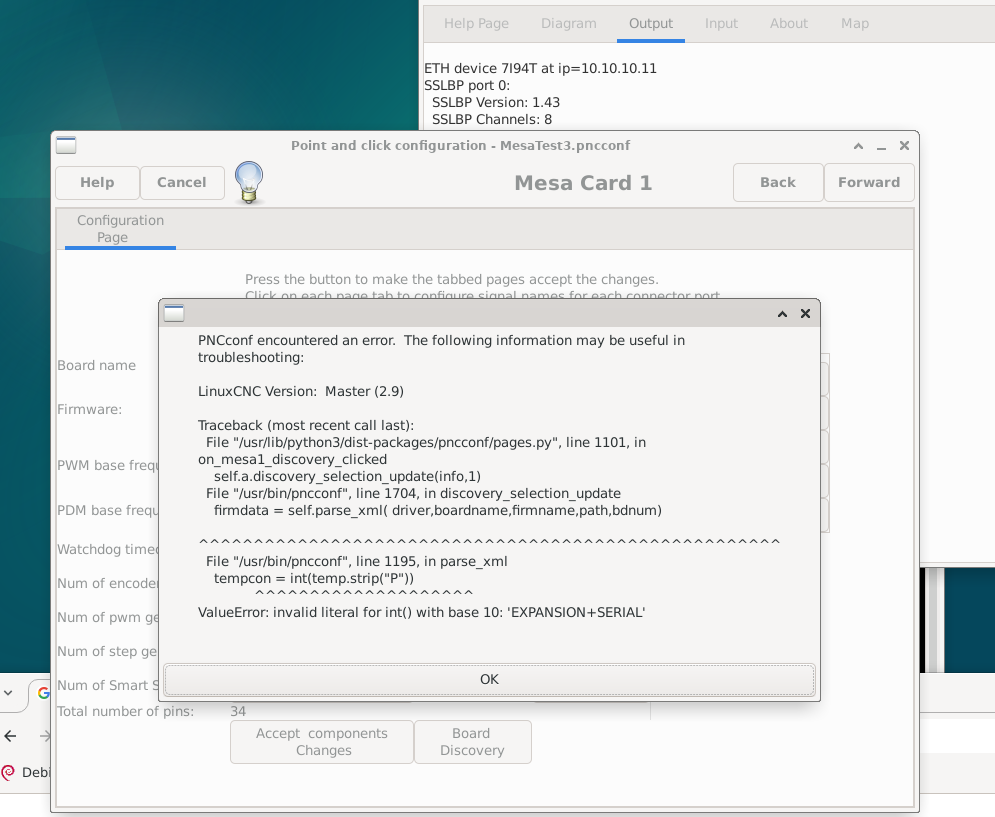Viewport: 995px width, 817px height.
Task: Switch to the Help Page tab
Action: [477, 23]
